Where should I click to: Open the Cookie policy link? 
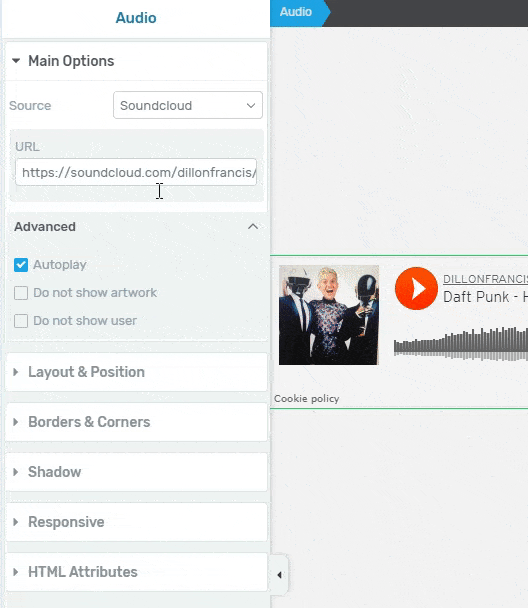[307, 399]
